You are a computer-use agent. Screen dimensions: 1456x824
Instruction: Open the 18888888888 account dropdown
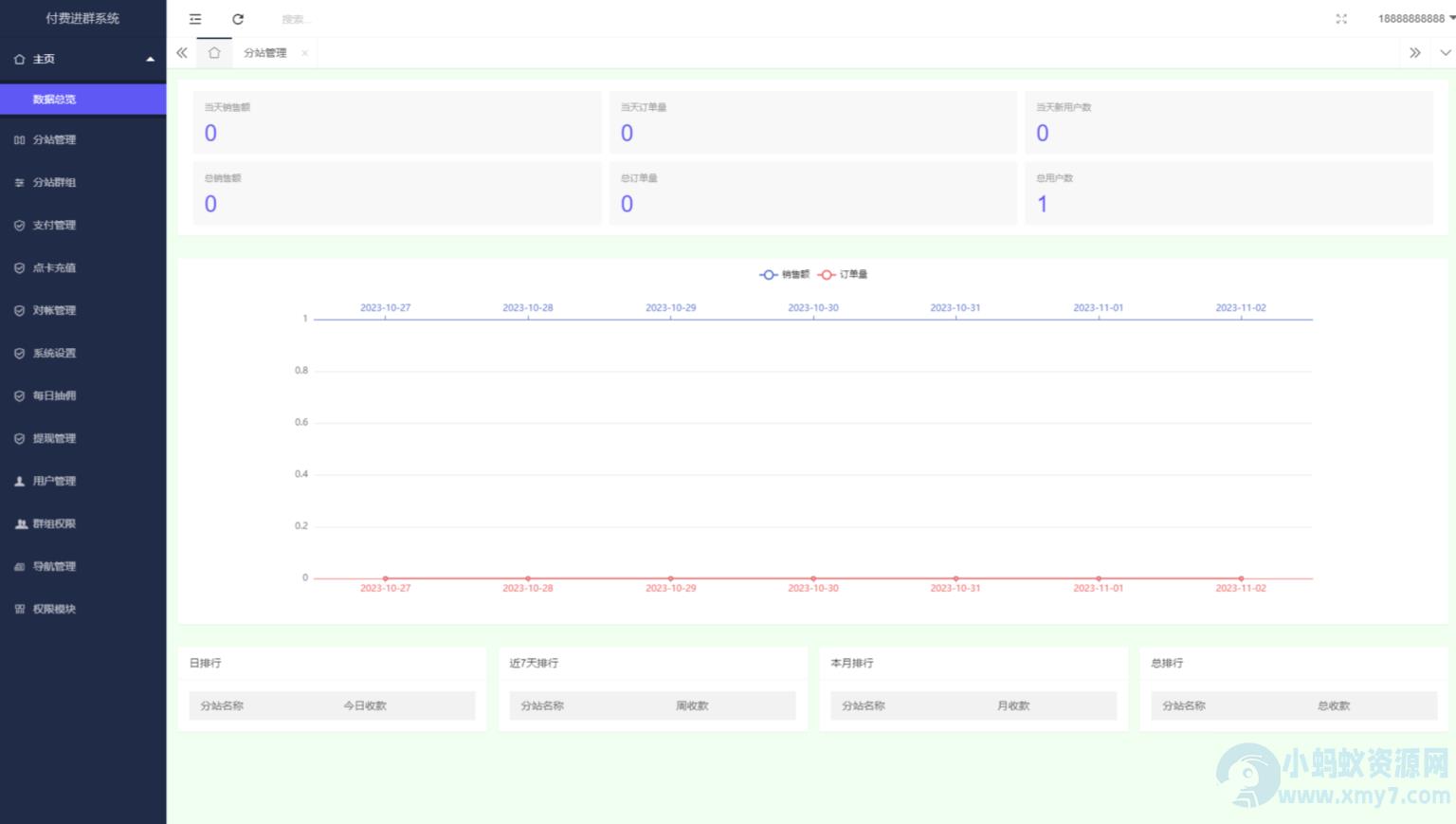pyautogui.click(x=1416, y=19)
